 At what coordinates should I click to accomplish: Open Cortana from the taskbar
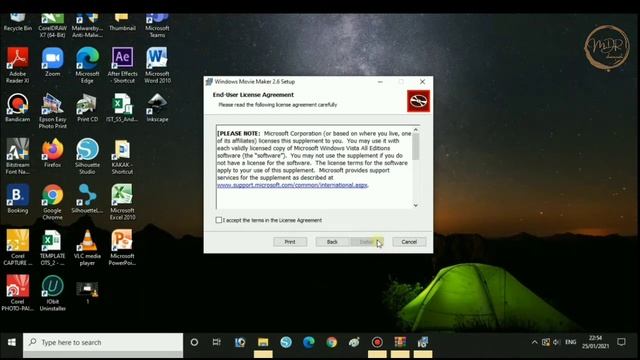point(194,342)
